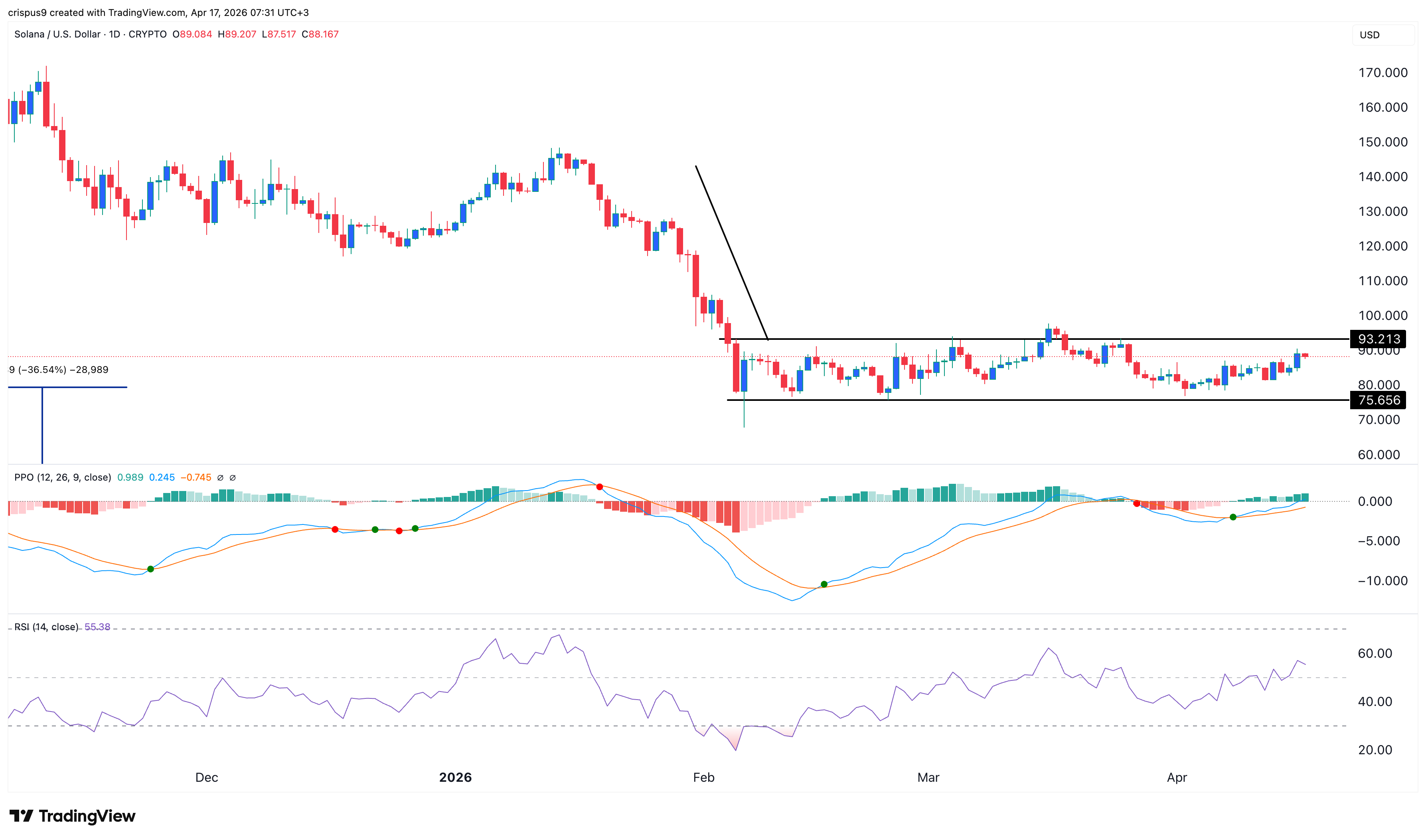Click the TradingView logo at bottom left
The width and height of the screenshot is (1426, 840).
[73, 816]
